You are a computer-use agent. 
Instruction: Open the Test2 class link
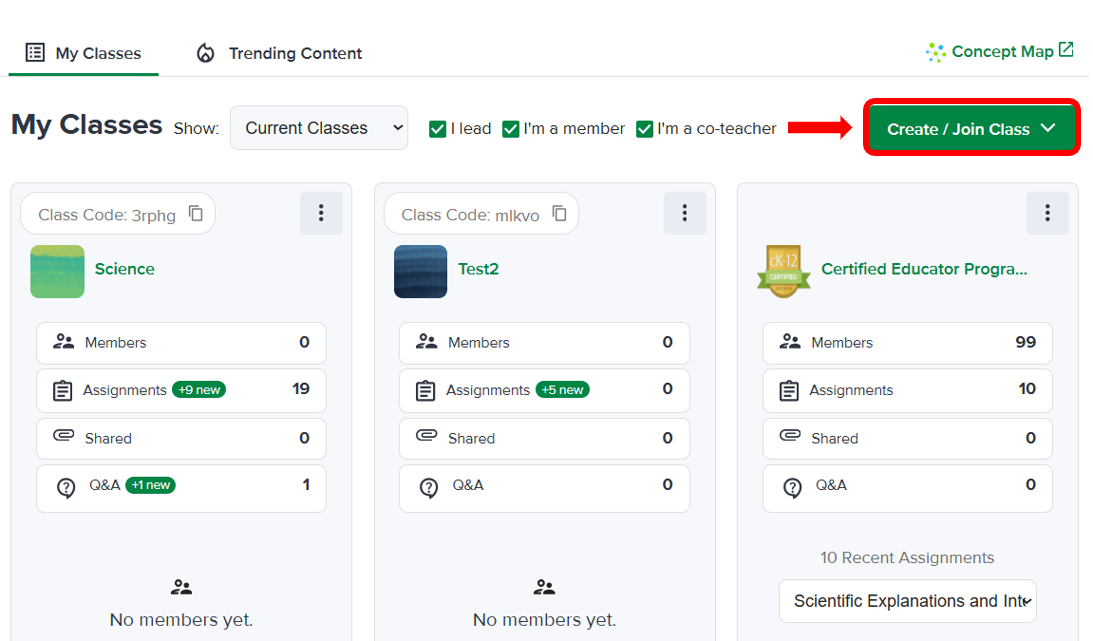click(x=478, y=269)
